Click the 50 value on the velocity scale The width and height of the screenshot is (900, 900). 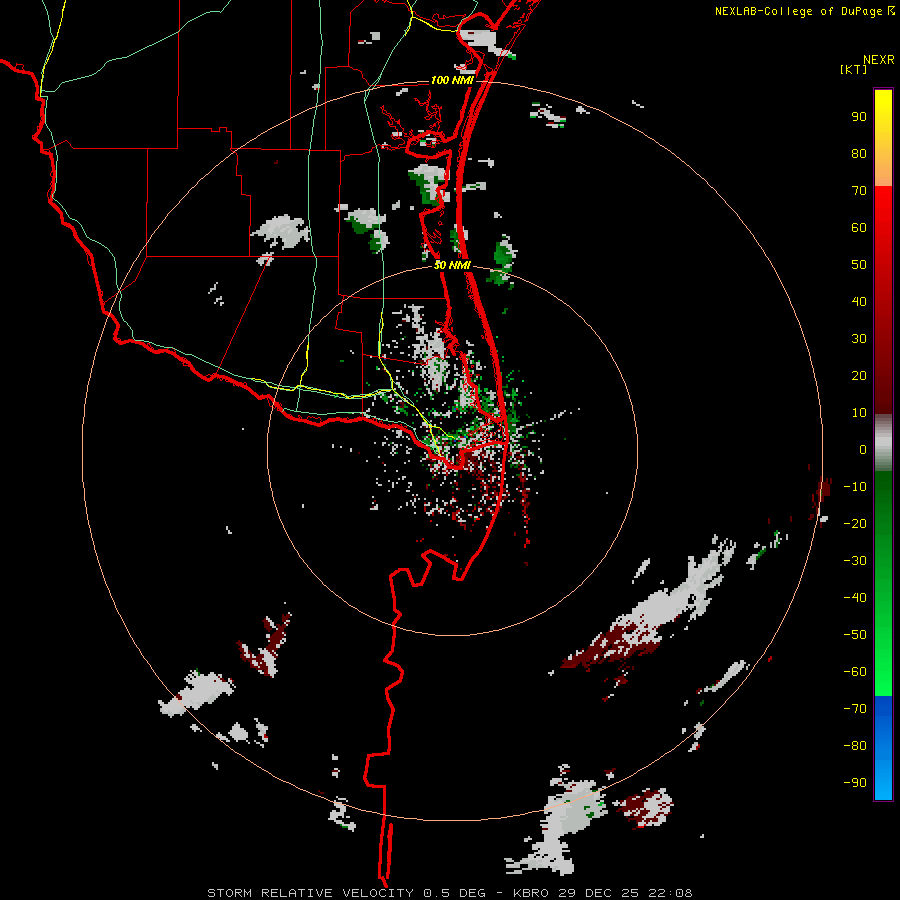coord(859,265)
